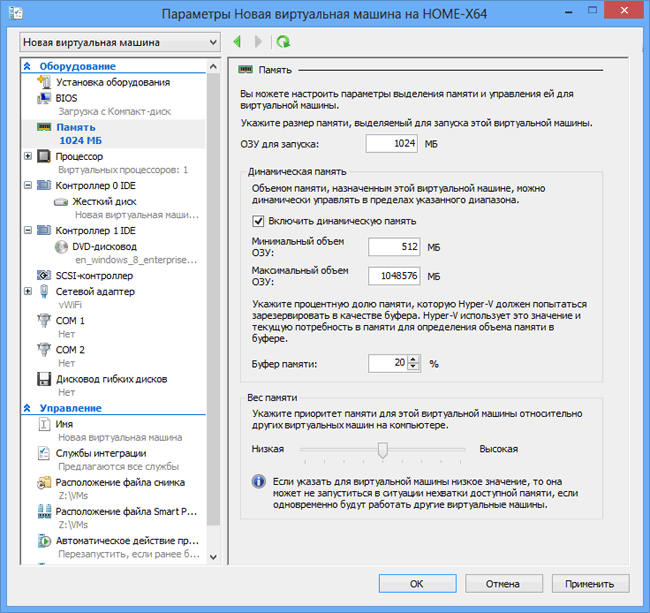650x613 pixels.
Task: Collapse the Управление section
Action: pyautogui.click(x=27, y=408)
